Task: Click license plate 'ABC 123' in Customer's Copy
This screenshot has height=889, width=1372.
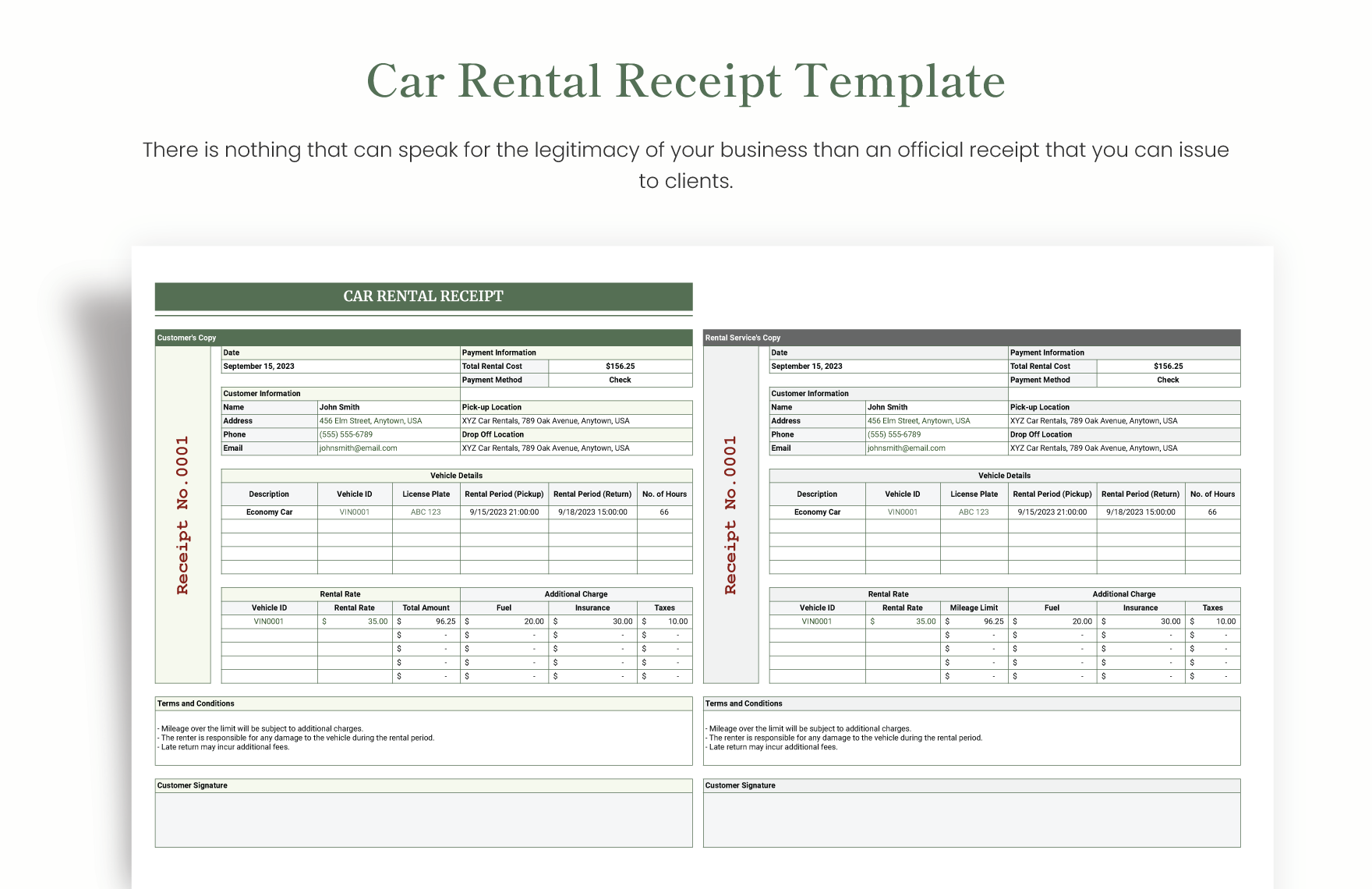Action: (426, 512)
